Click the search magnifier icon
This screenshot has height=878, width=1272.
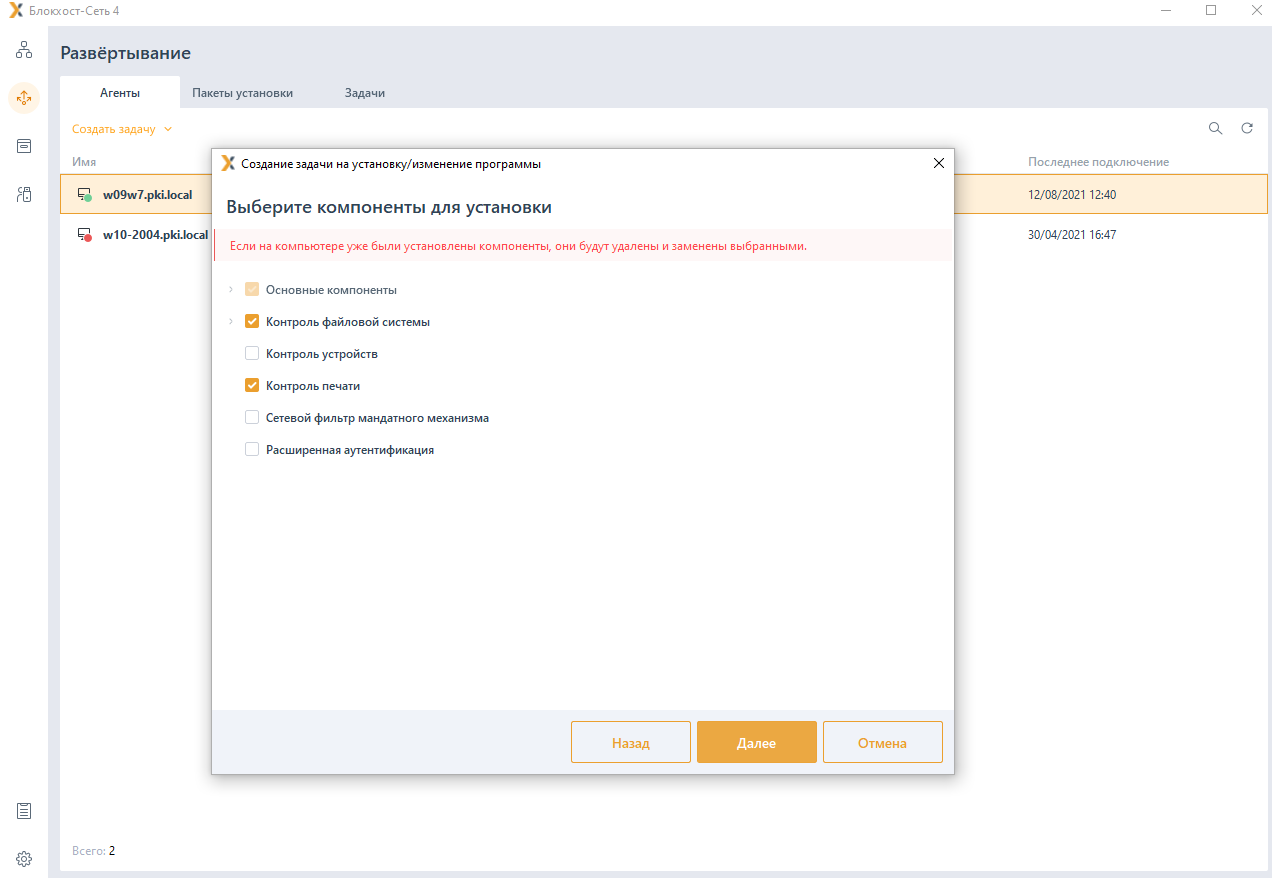1215,128
